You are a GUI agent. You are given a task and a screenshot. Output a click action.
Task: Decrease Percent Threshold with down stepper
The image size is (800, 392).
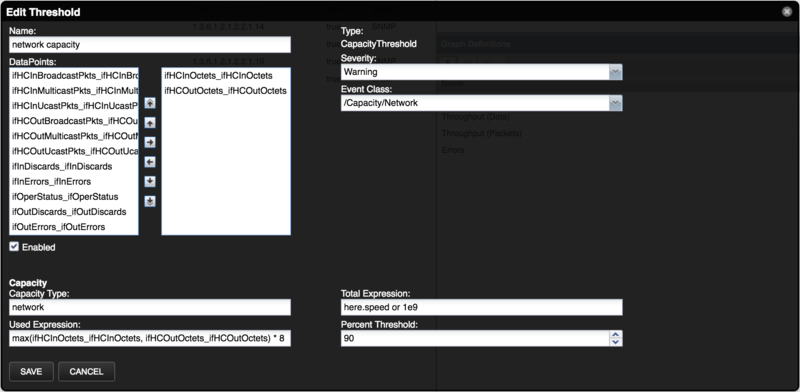tap(616, 342)
